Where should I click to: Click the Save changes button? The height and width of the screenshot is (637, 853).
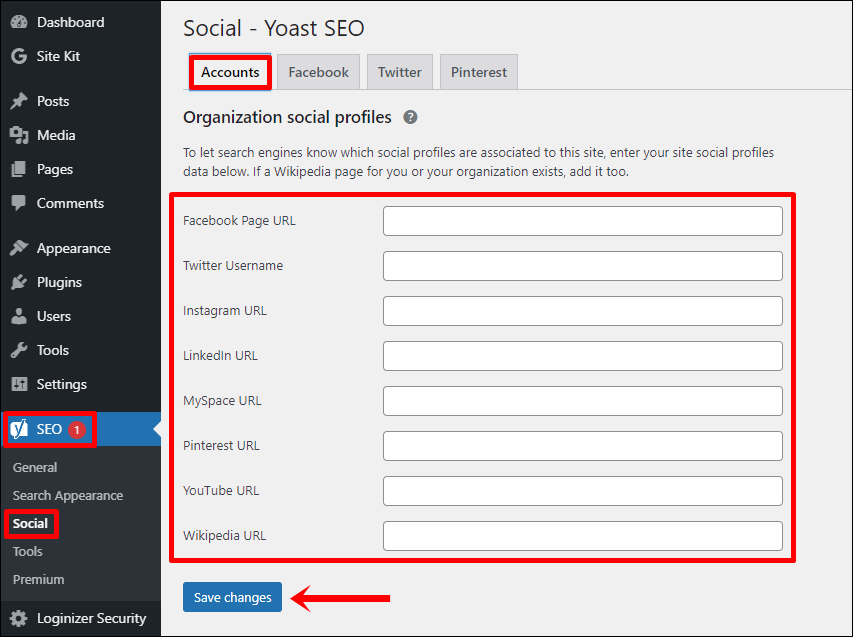232,597
